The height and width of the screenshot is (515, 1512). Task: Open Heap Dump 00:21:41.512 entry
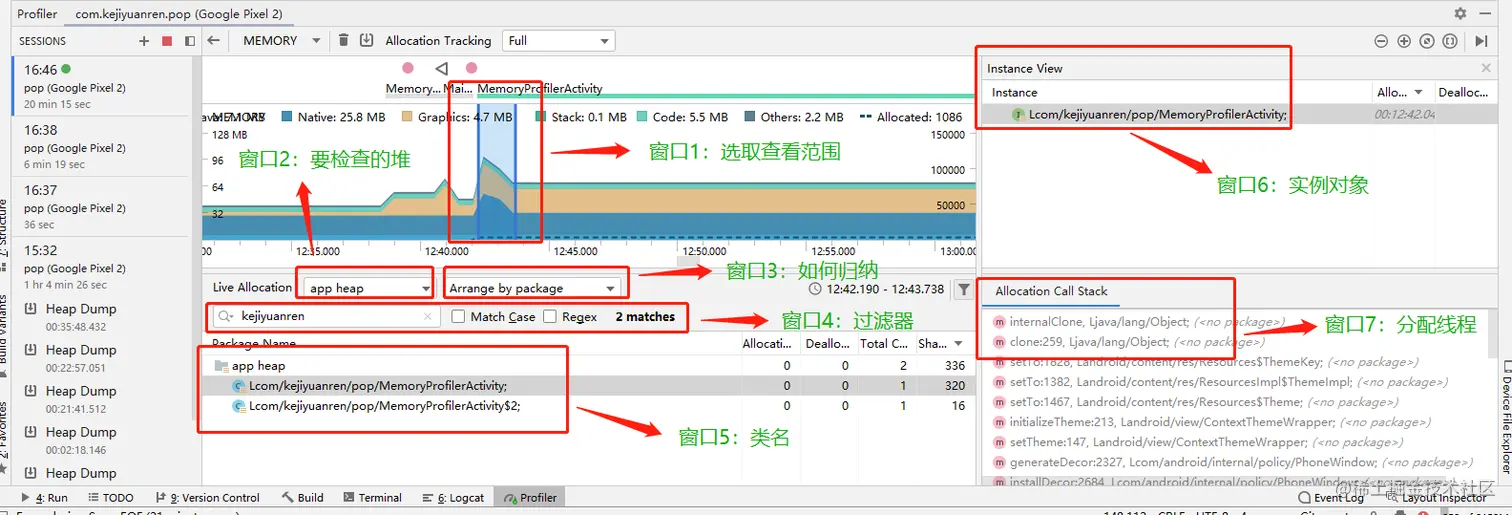99,399
